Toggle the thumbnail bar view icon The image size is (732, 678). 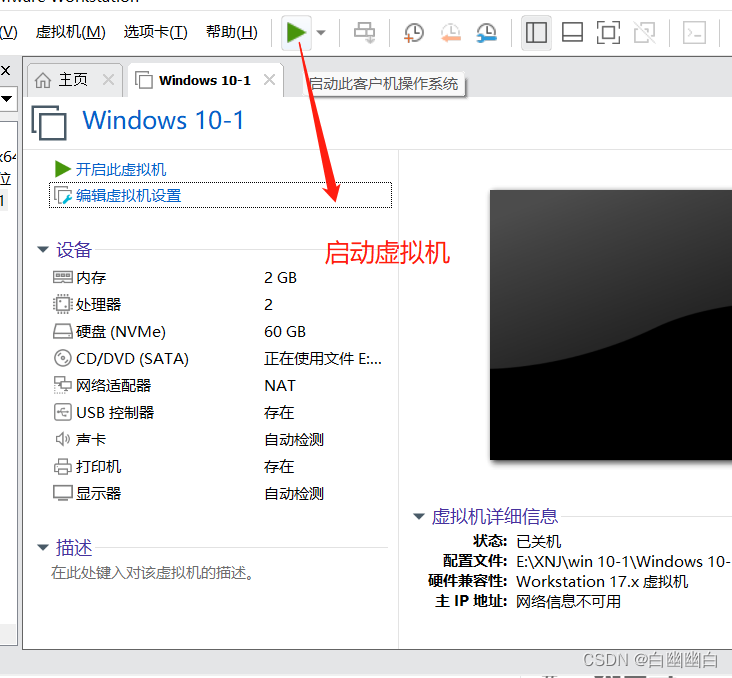pyautogui.click(x=572, y=33)
